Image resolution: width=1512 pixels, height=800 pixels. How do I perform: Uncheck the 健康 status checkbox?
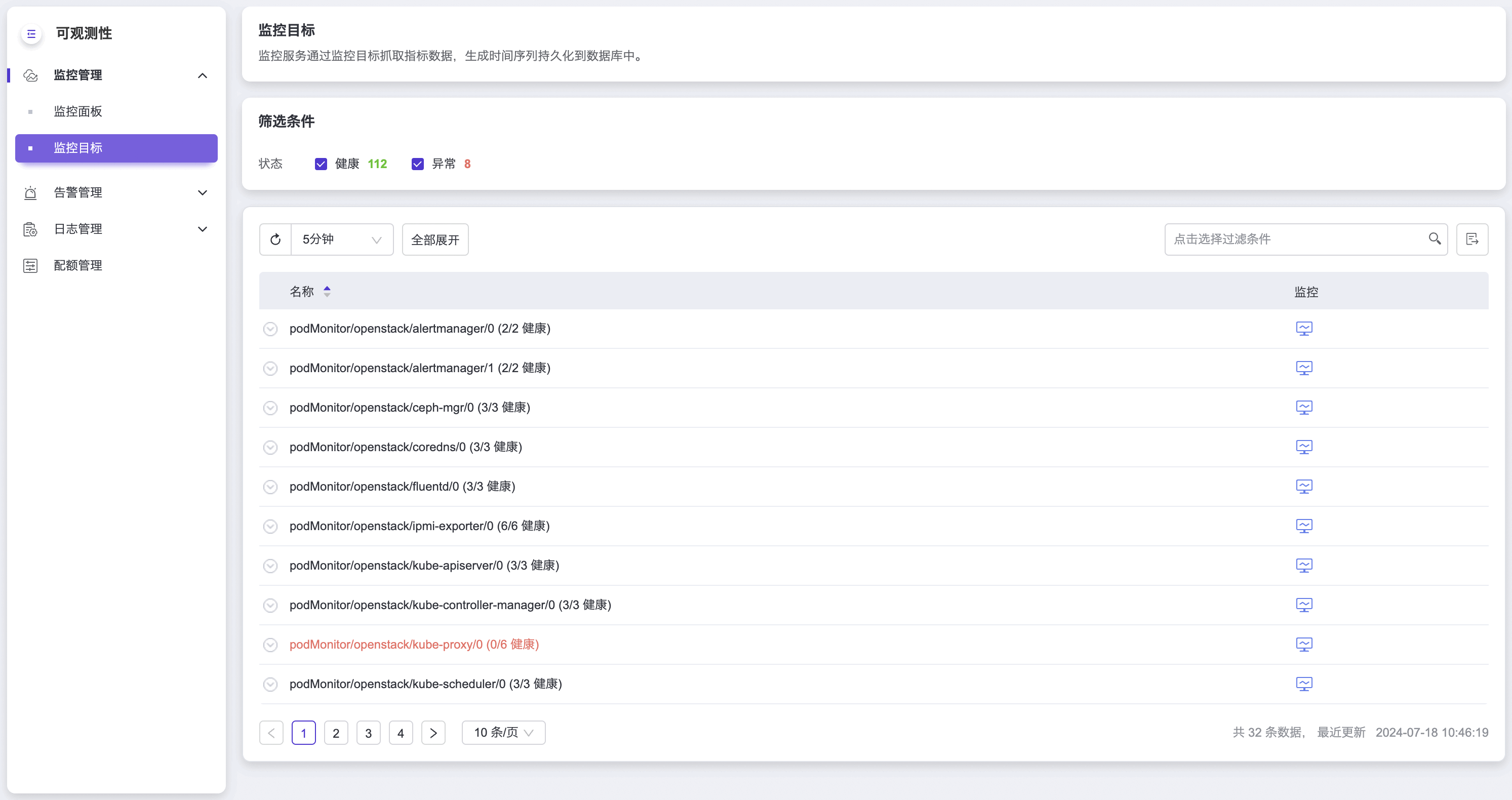(321, 165)
